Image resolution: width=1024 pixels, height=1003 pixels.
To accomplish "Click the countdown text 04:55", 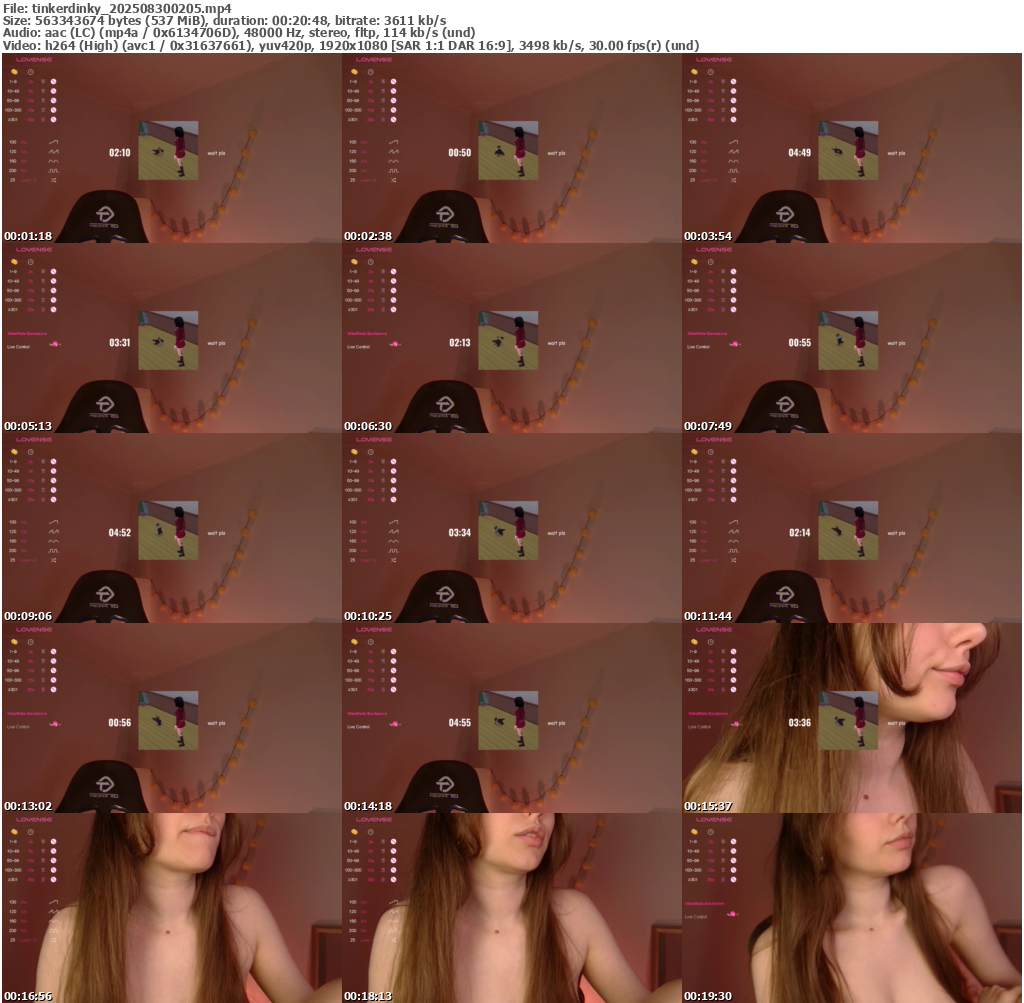I will click(x=460, y=723).
